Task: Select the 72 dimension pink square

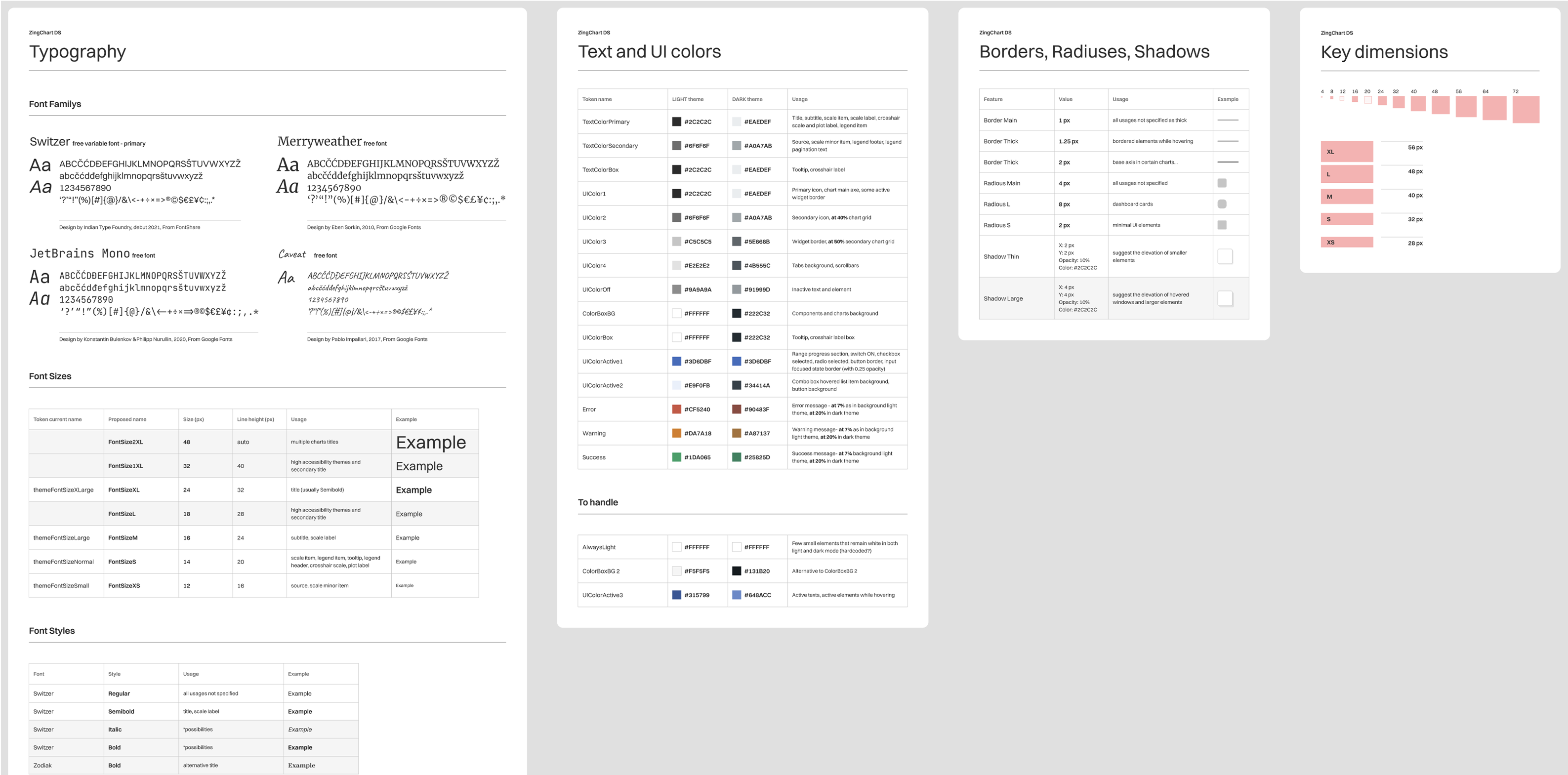Action: [1526, 110]
